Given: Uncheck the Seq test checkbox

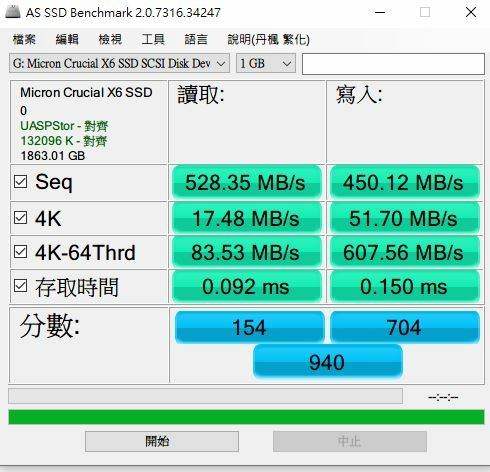Looking at the screenshot, I should click(x=21, y=182).
